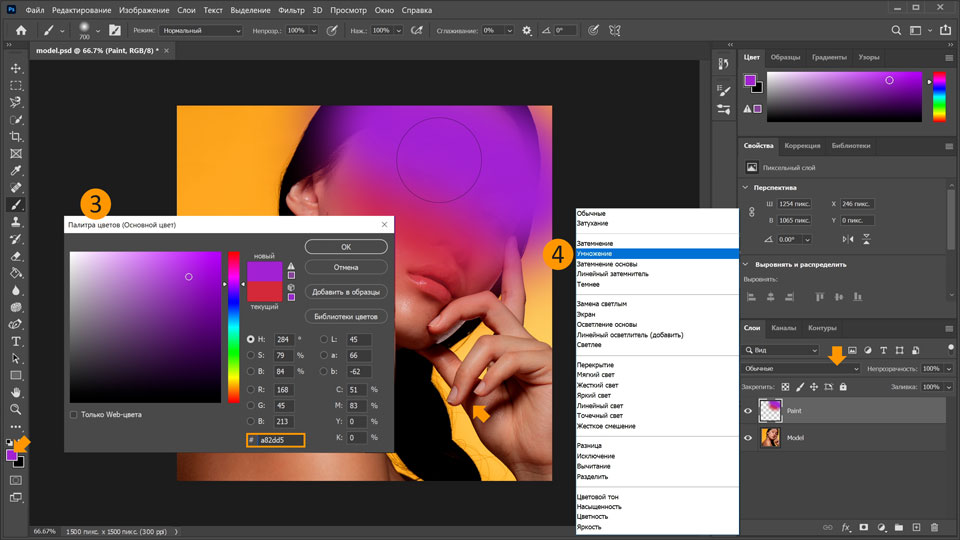The height and width of the screenshot is (540, 960).
Task: Select the L radio button
Action: [324, 339]
